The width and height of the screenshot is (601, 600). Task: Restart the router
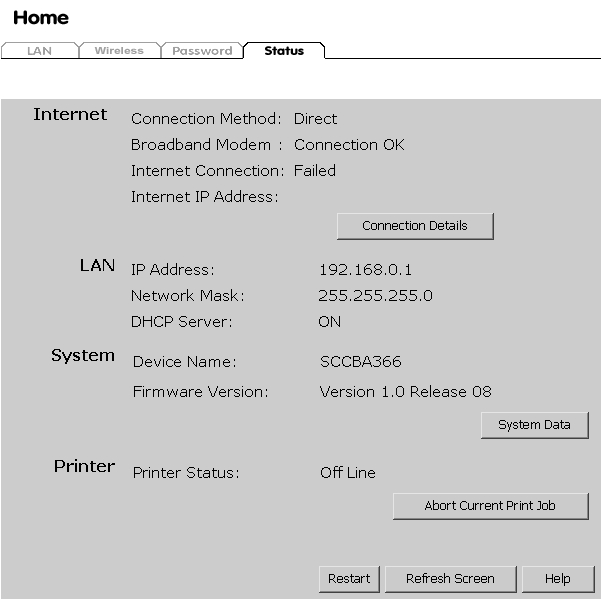click(349, 579)
